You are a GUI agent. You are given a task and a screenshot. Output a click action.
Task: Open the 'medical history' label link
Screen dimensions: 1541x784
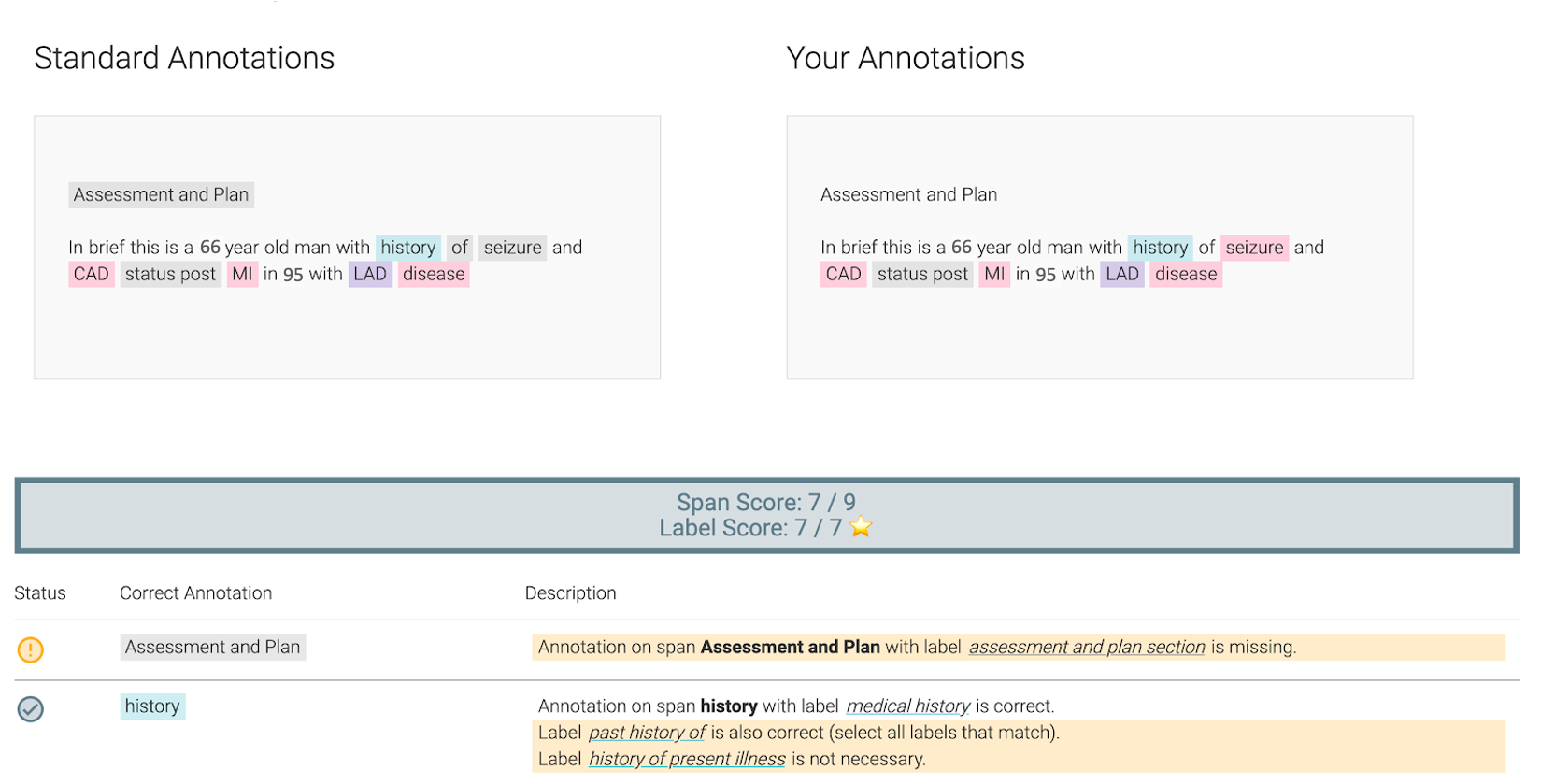908,706
